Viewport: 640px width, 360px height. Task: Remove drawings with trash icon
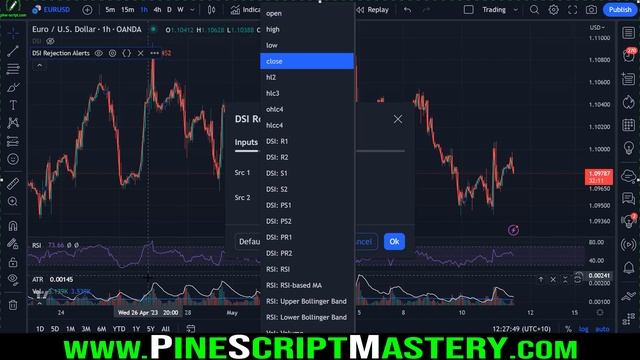click(13, 305)
